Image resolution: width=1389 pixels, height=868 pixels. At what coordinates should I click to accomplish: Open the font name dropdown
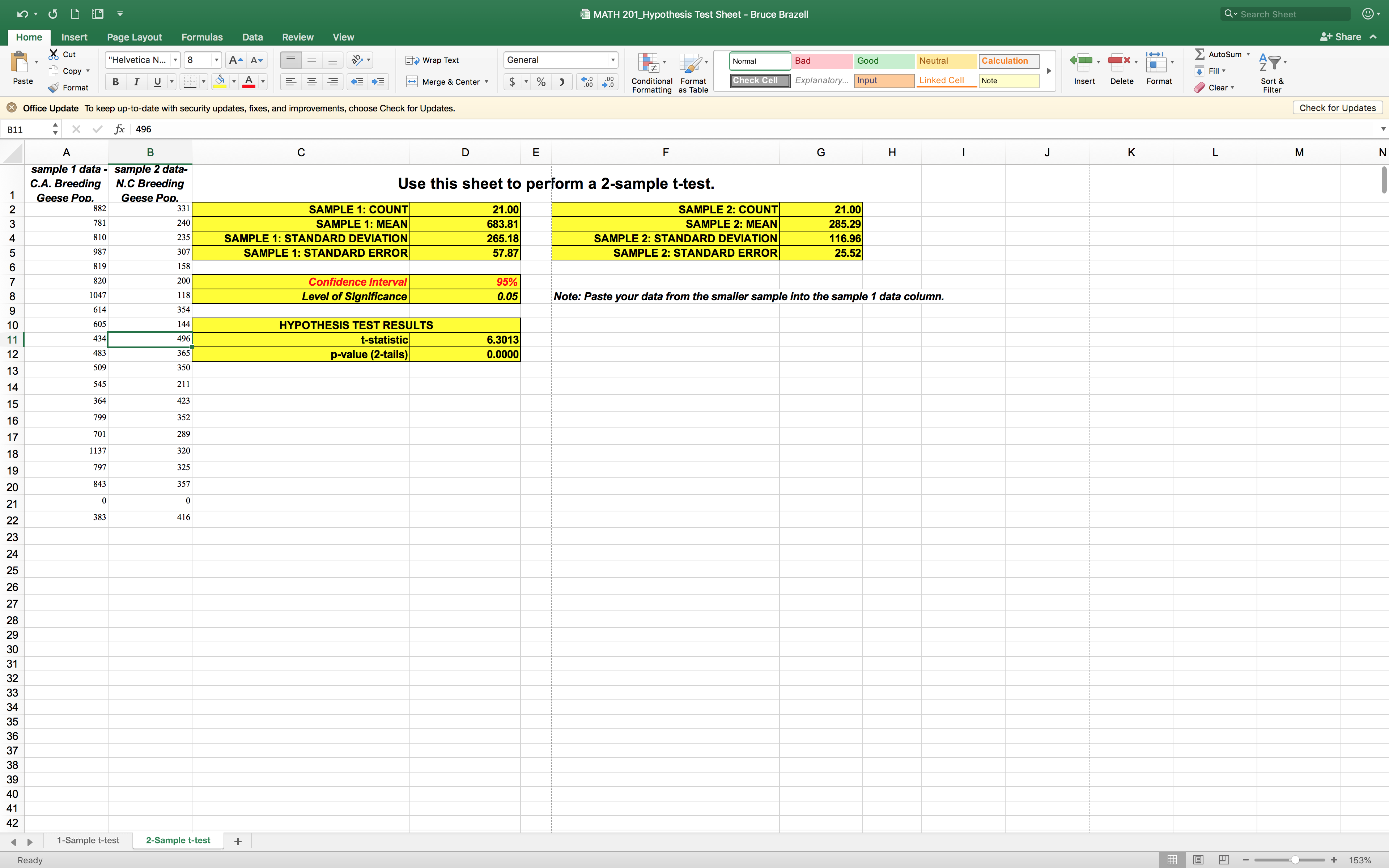tap(175, 60)
